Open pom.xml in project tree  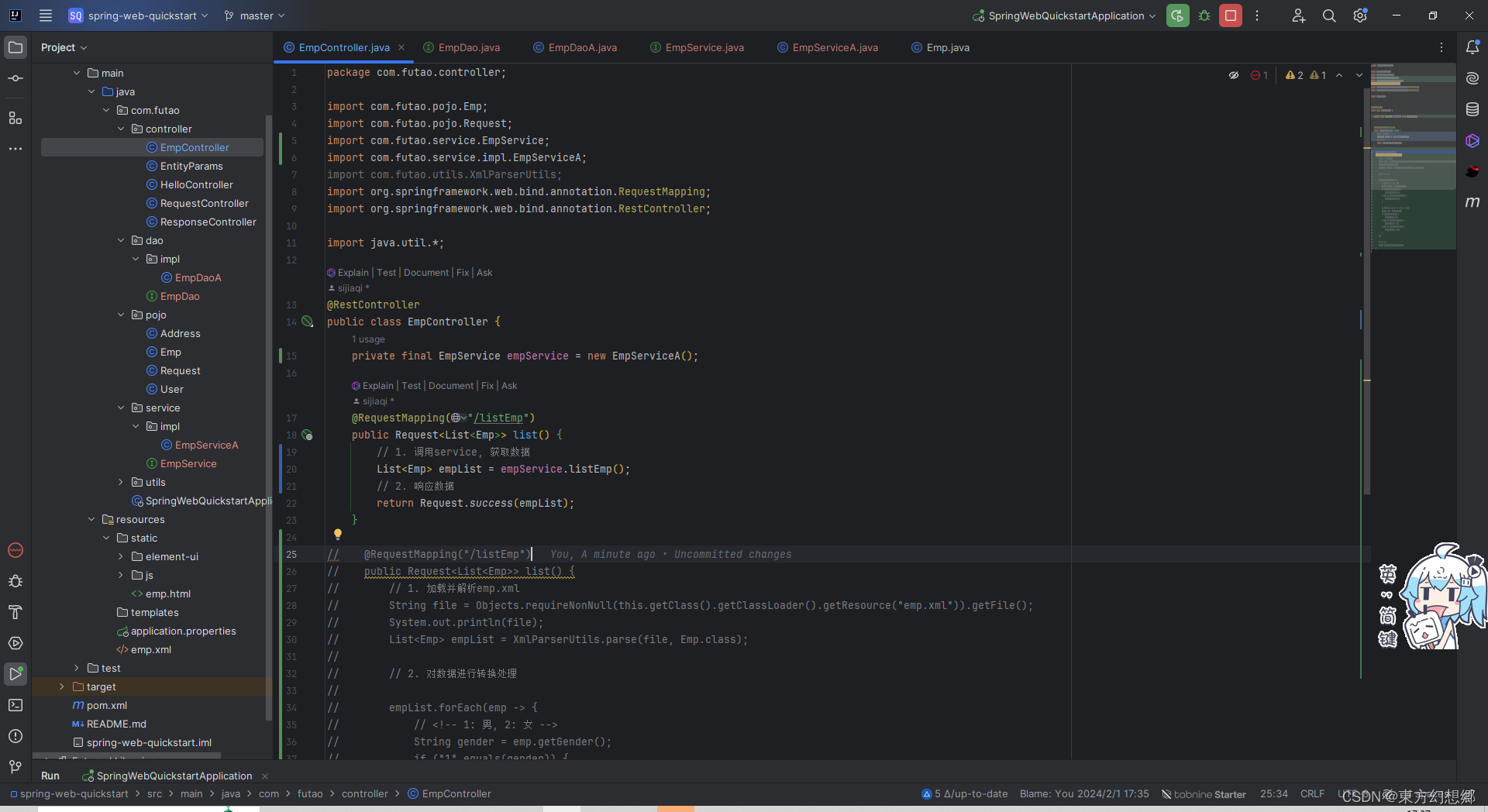(107, 705)
